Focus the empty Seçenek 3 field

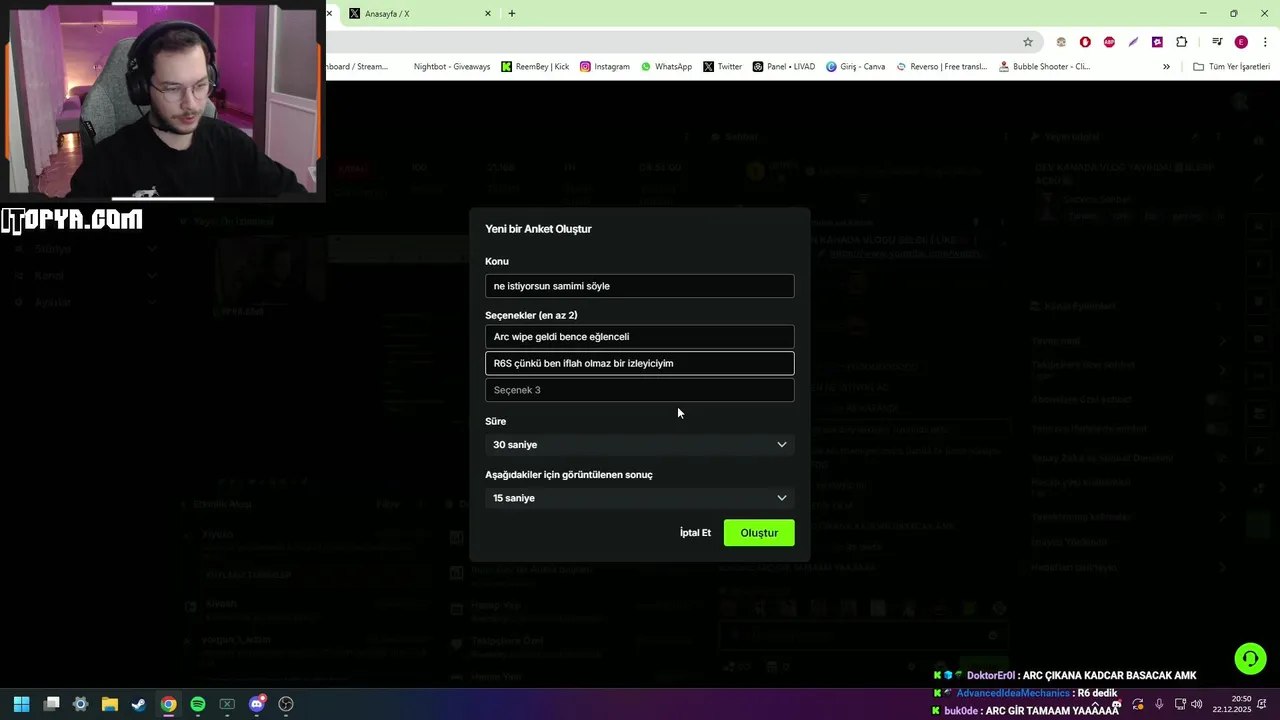tap(640, 390)
